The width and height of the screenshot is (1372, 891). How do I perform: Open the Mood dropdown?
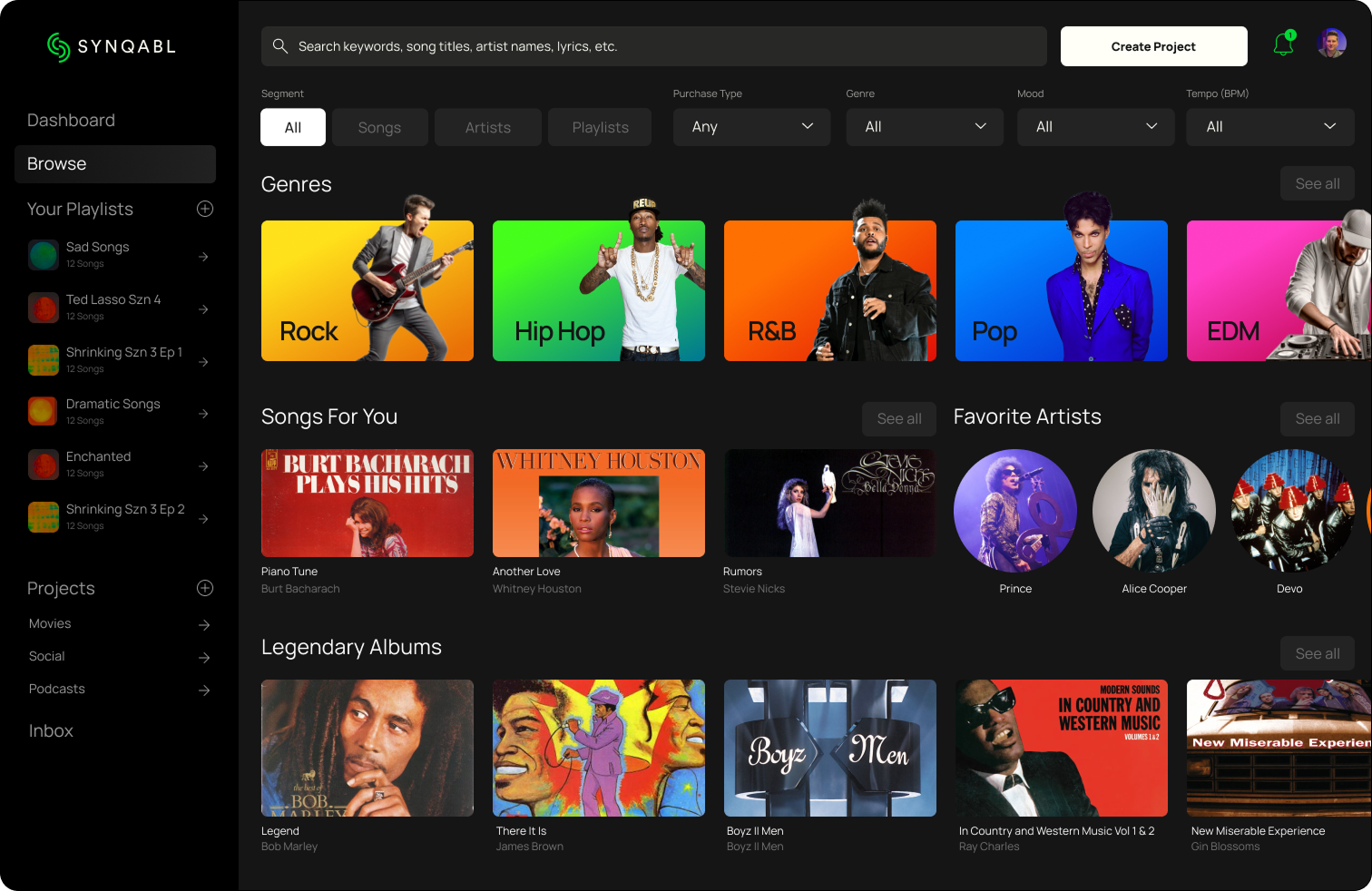point(1095,127)
